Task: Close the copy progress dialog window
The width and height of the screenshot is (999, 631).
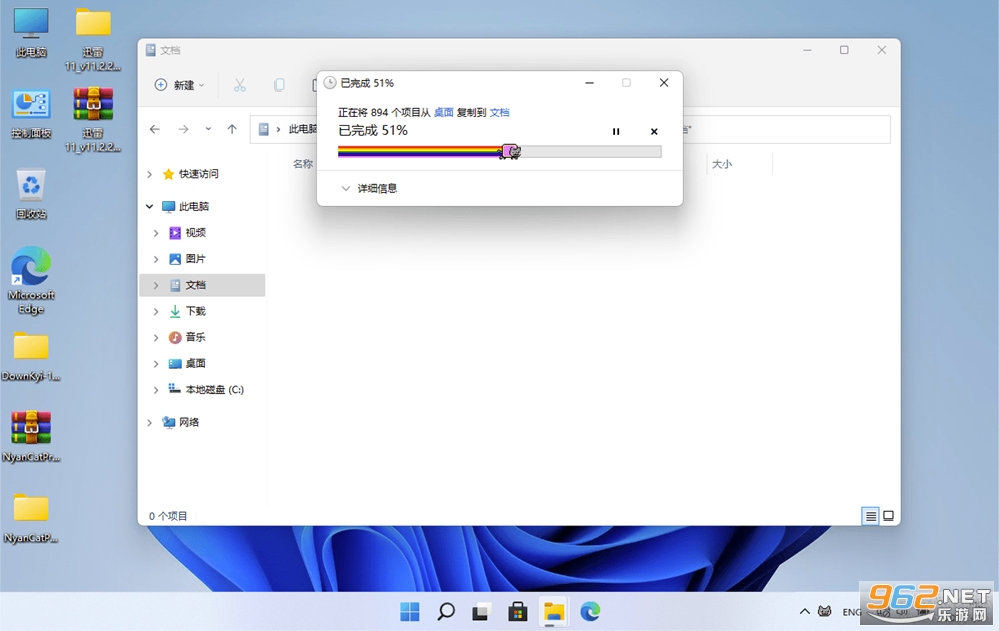Action: [664, 83]
